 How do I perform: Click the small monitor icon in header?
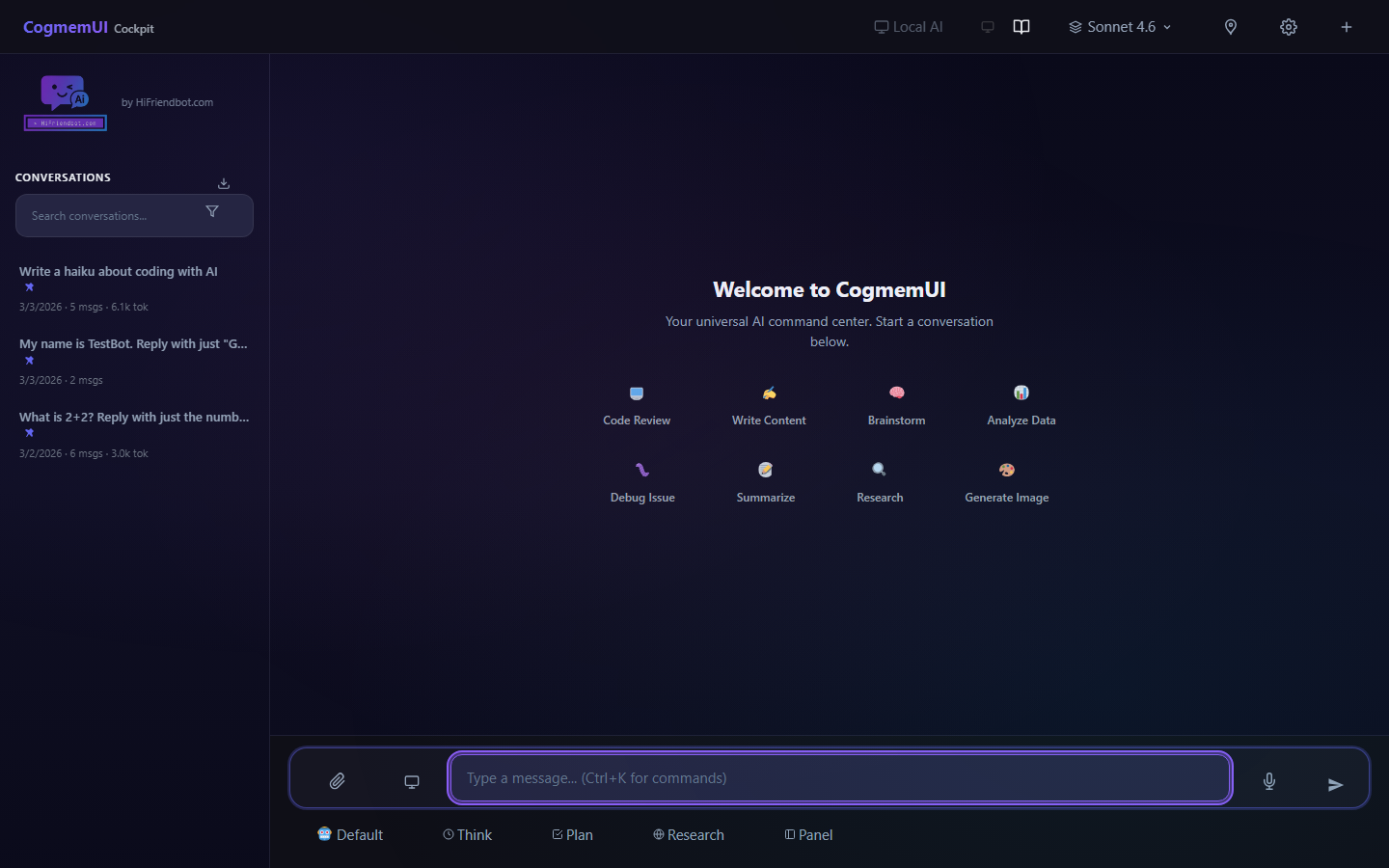(988, 27)
